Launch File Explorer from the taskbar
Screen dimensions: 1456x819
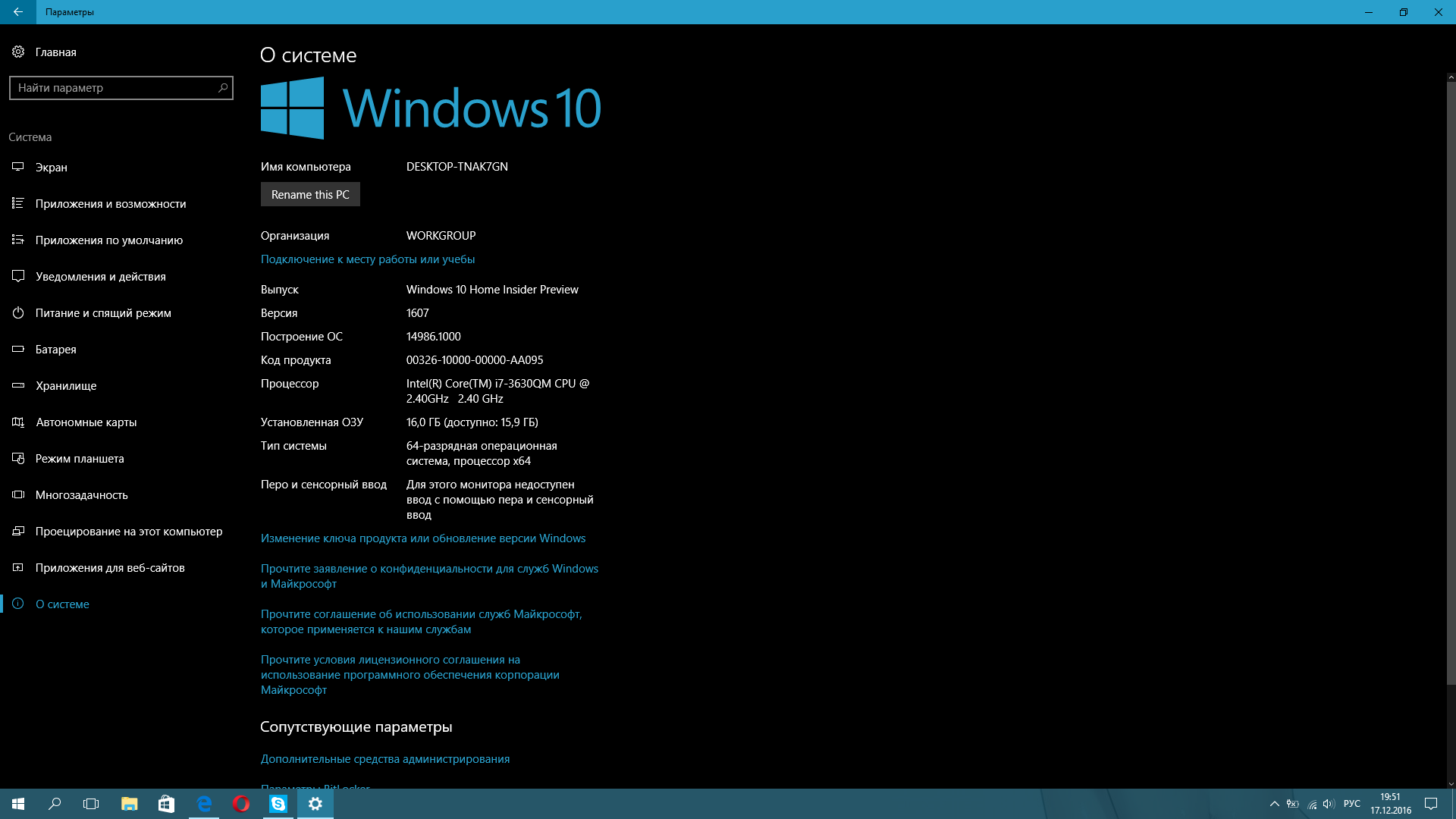point(130,804)
